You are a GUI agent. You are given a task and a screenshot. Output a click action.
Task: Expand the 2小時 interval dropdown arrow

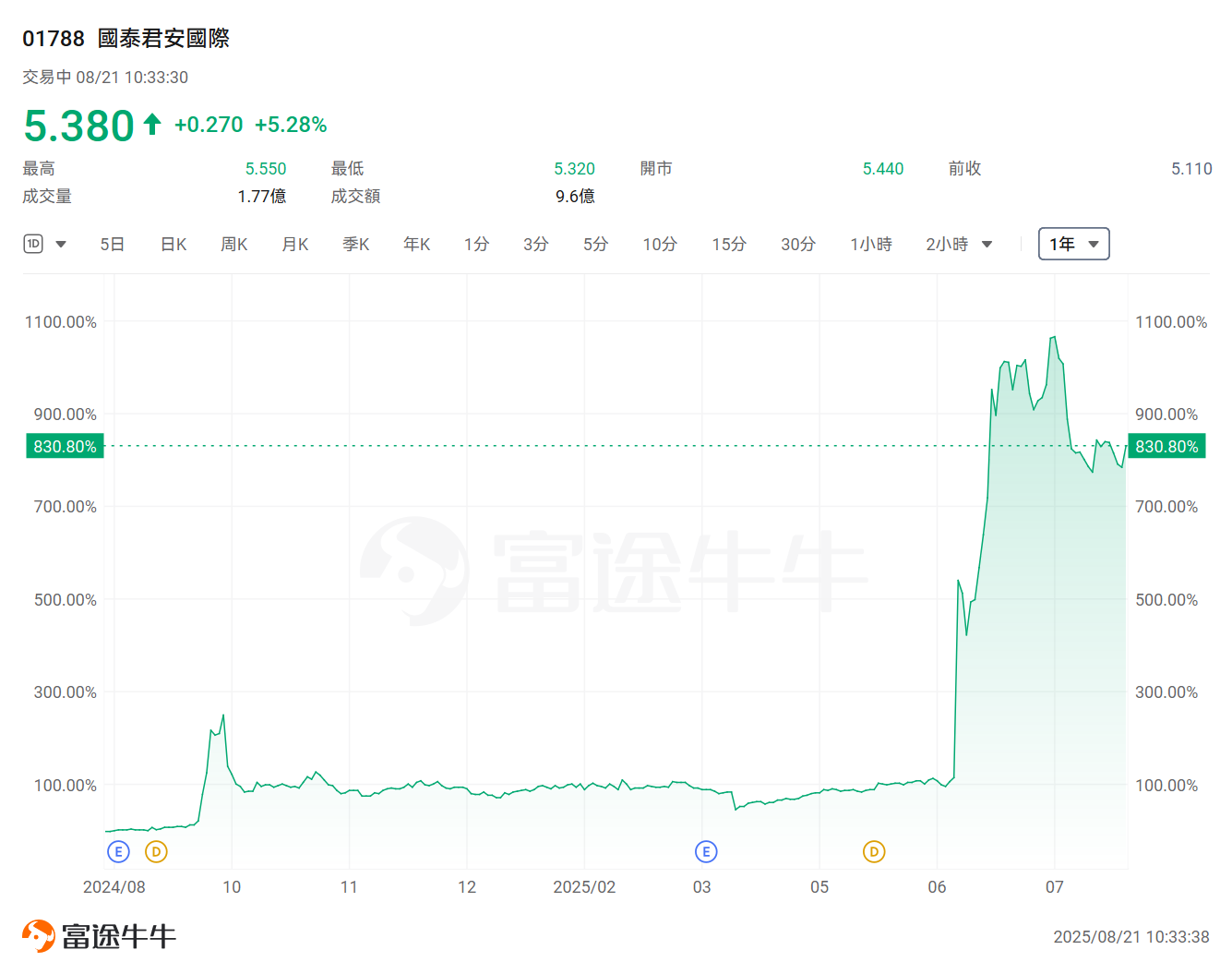(x=987, y=244)
